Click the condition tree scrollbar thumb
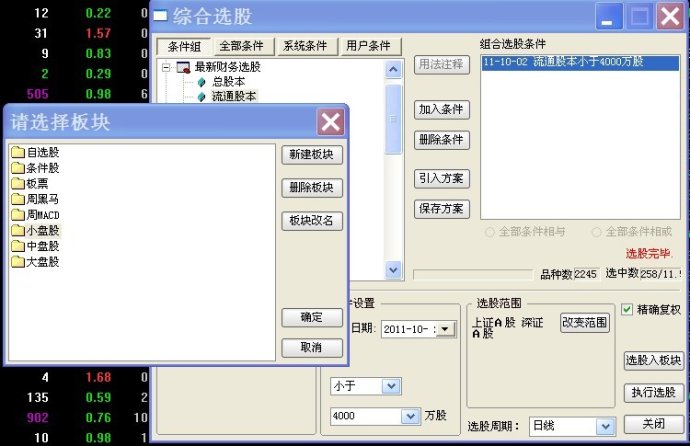The height and width of the screenshot is (446, 690). coord(393,119)
